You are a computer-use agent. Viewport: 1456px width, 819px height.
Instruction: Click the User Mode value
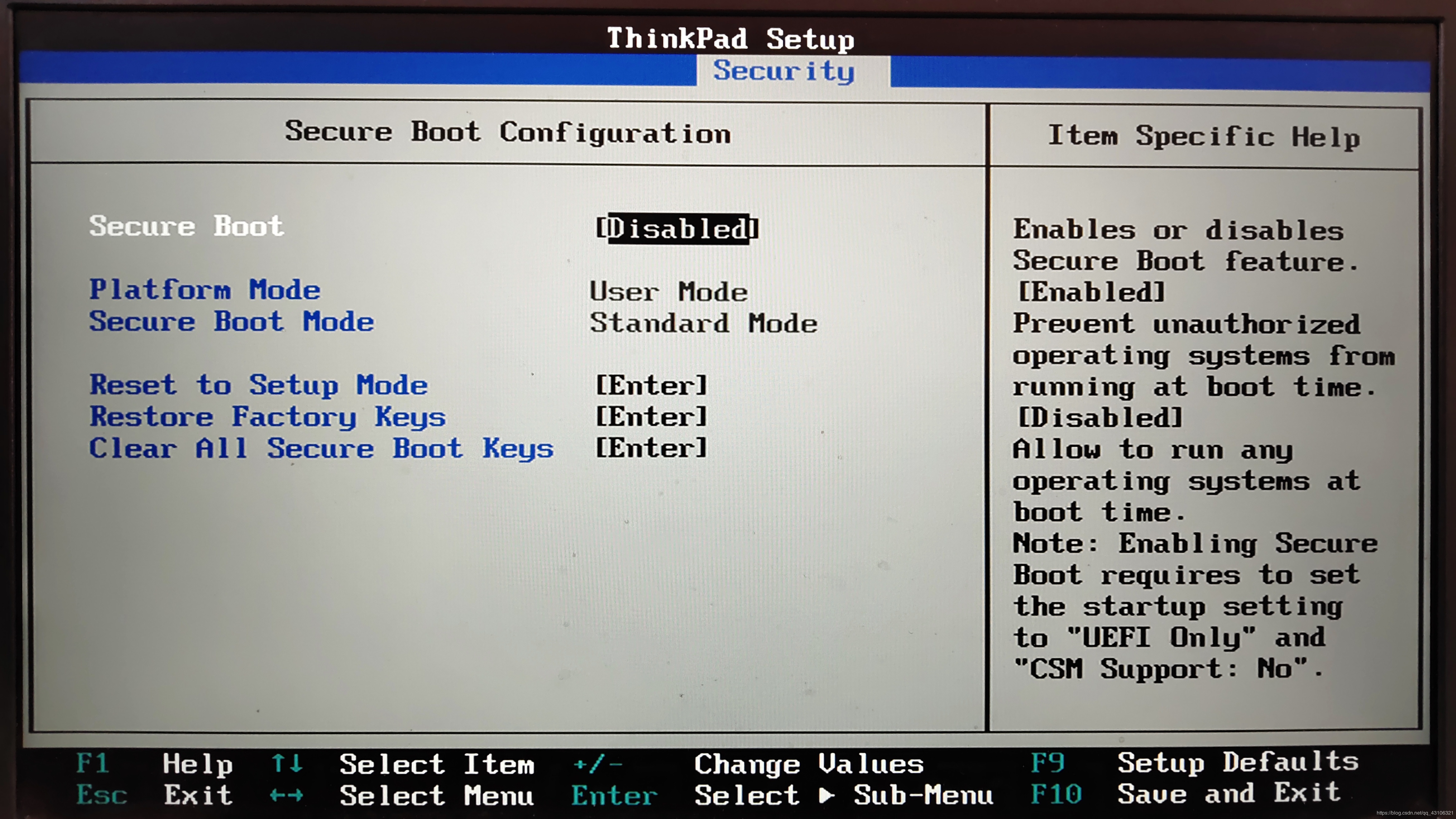click(x=669, y=292)
